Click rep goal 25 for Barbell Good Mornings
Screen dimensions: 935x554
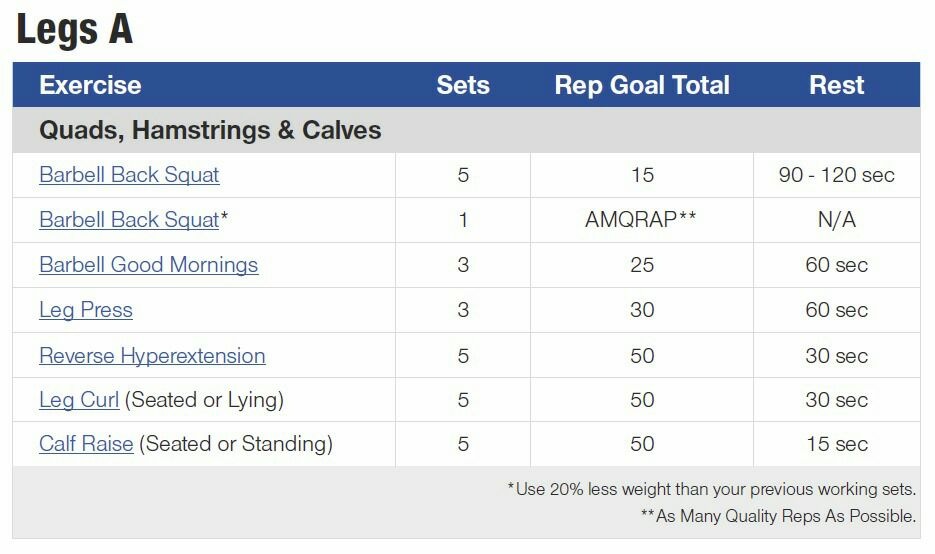tap(642, 265)
